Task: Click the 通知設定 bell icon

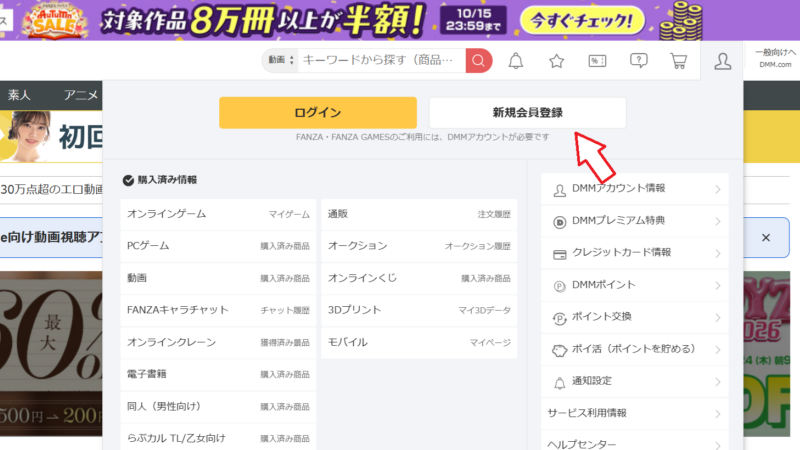Action: tap(560, 383)
